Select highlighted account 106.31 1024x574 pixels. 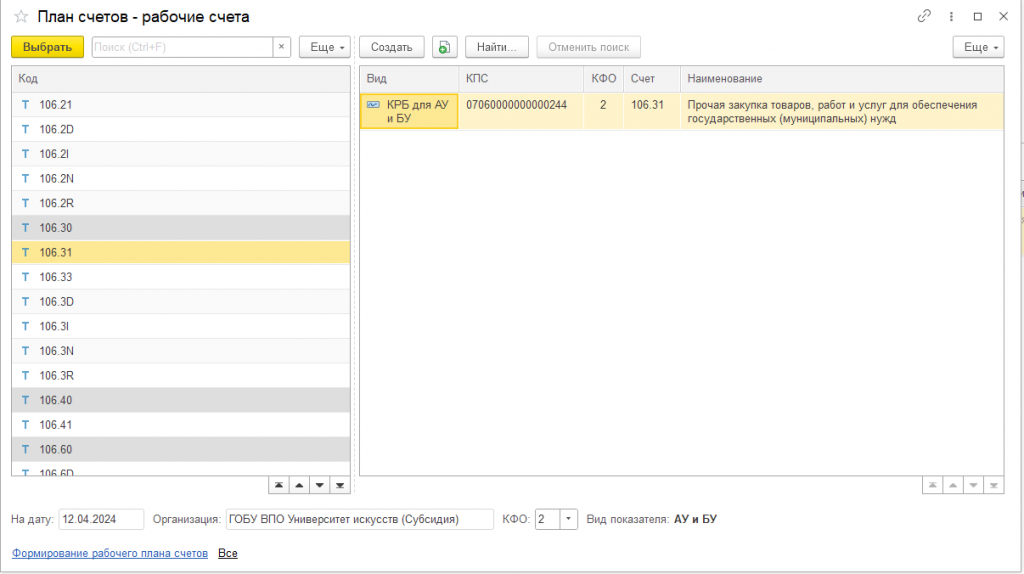(x=181, y=252)
